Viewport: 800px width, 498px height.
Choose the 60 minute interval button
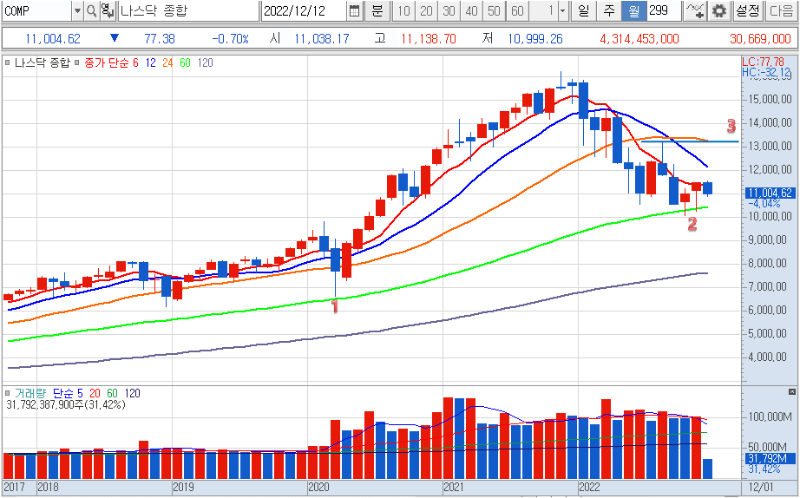click(517, 11)
